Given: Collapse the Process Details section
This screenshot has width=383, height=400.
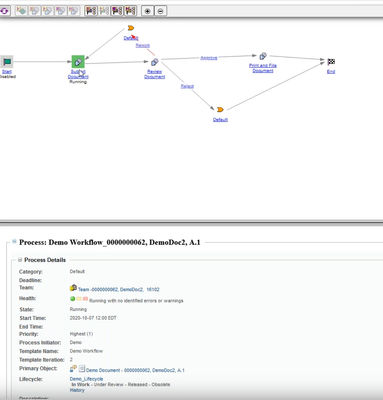Looking at the screenshot, I should pos(20,259).
